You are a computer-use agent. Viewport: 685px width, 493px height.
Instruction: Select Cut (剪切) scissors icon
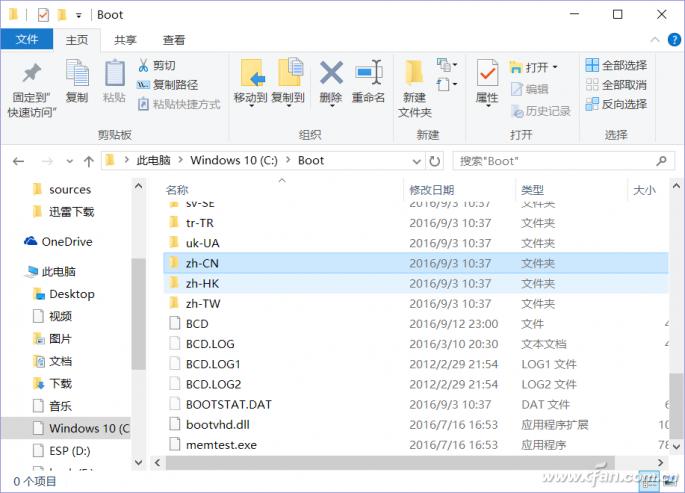point(143,66)
